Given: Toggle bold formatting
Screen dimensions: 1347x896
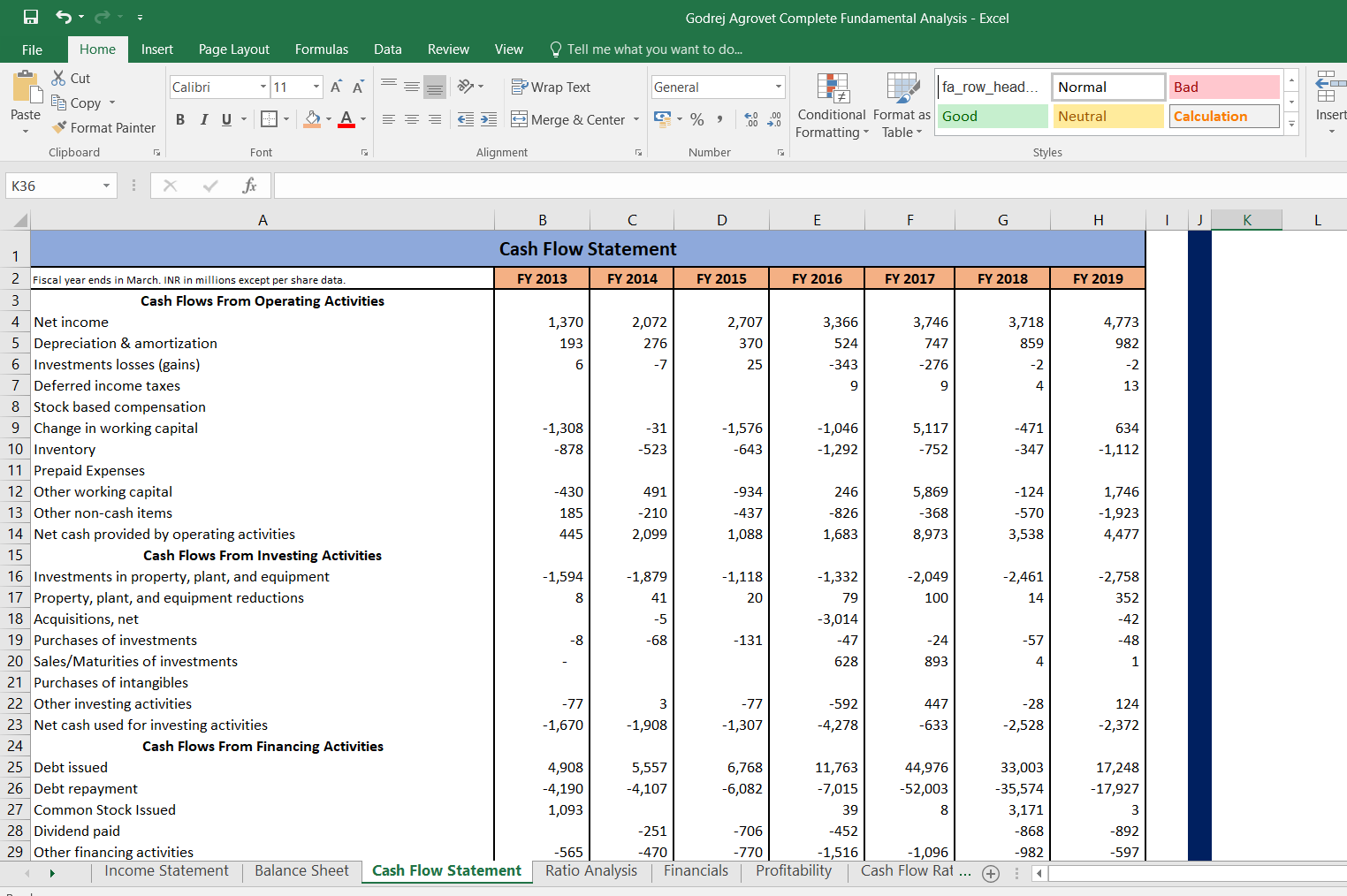Looking at the screenshot, I should click(180, 119).
